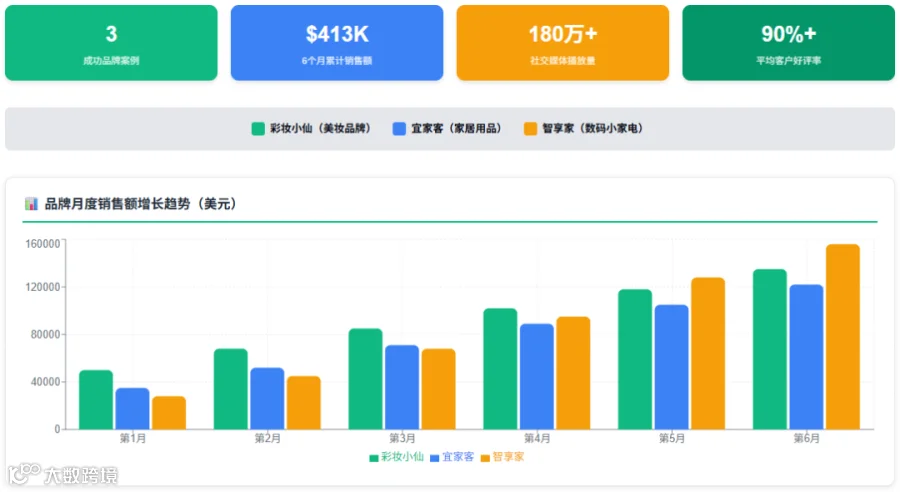Click the 第3月 x-axis label

pos(402,439)
